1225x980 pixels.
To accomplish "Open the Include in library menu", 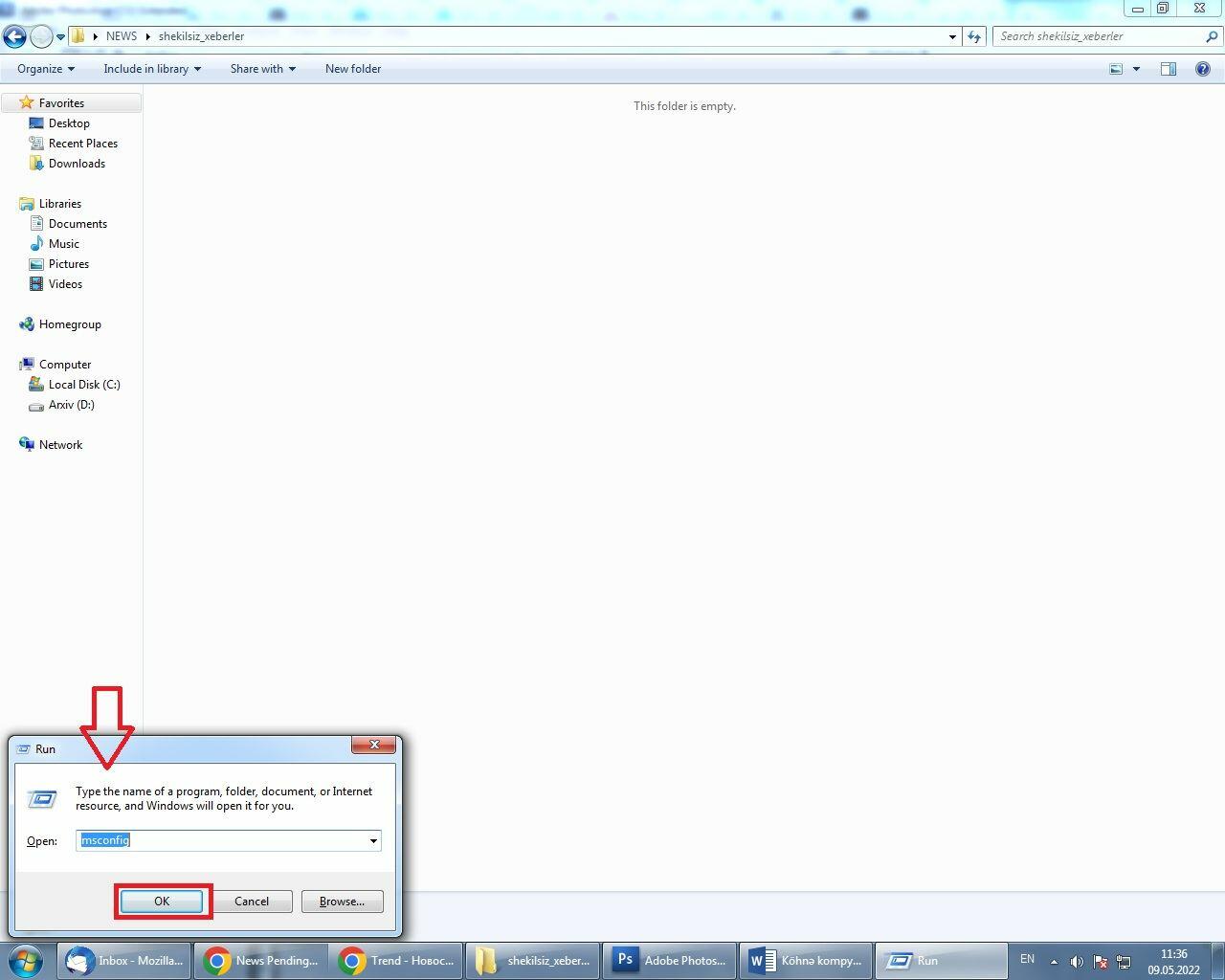I will tap(152, 69).
